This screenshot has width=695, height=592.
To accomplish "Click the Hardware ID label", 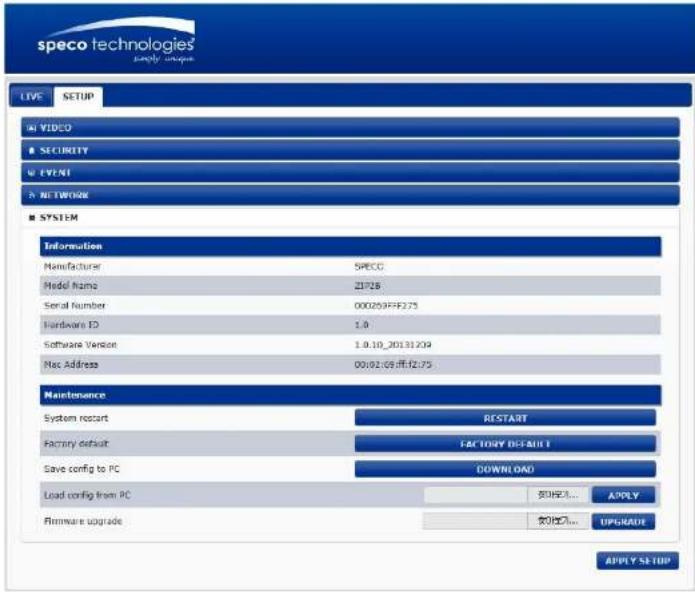I will point(71,325).
